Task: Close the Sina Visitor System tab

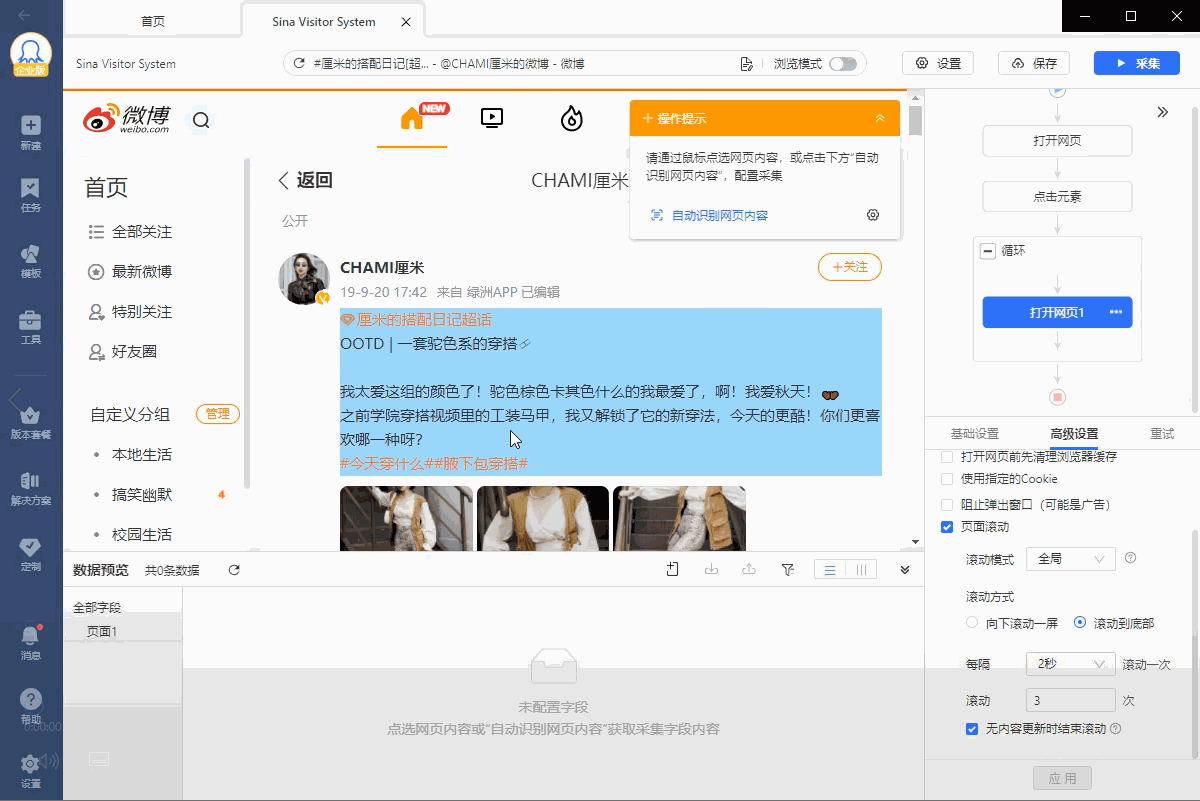Action: coord(404,21)
